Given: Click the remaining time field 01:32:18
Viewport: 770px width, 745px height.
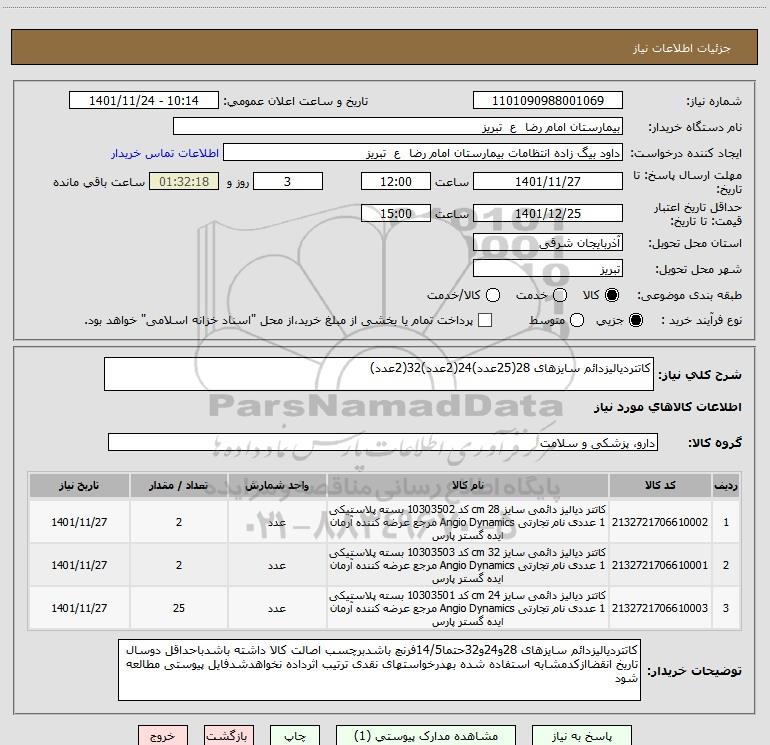Looking at the screenshot, I should tap(184, 181).
